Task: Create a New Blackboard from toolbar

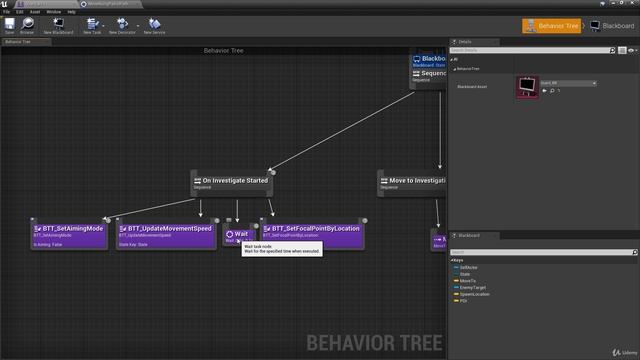Action: click(x=58, y=26)
